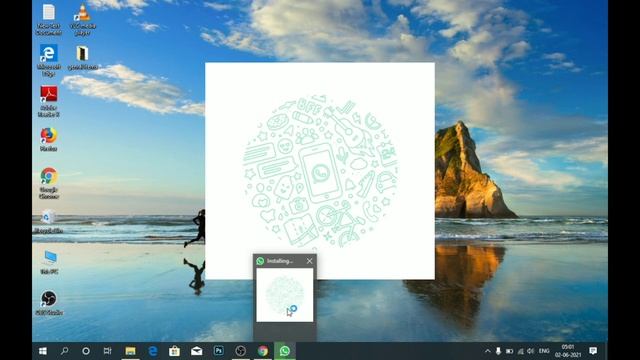This screenshot has height=360, width=640.
Task: Select the Firefox desktop shortcut
Action: click(x=49, y=139)
